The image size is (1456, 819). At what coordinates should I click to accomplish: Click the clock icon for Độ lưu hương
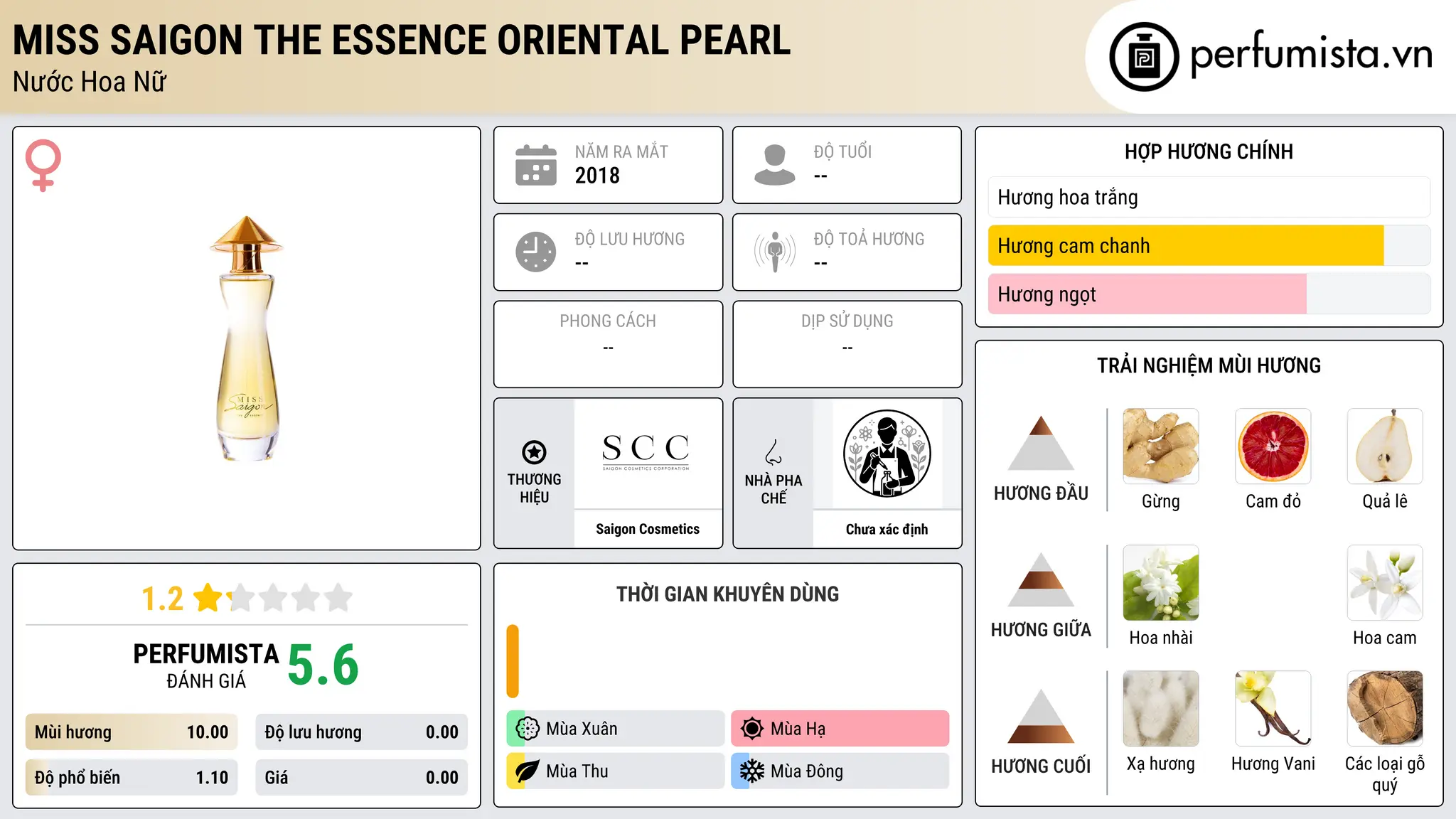[x=536, y=252]
